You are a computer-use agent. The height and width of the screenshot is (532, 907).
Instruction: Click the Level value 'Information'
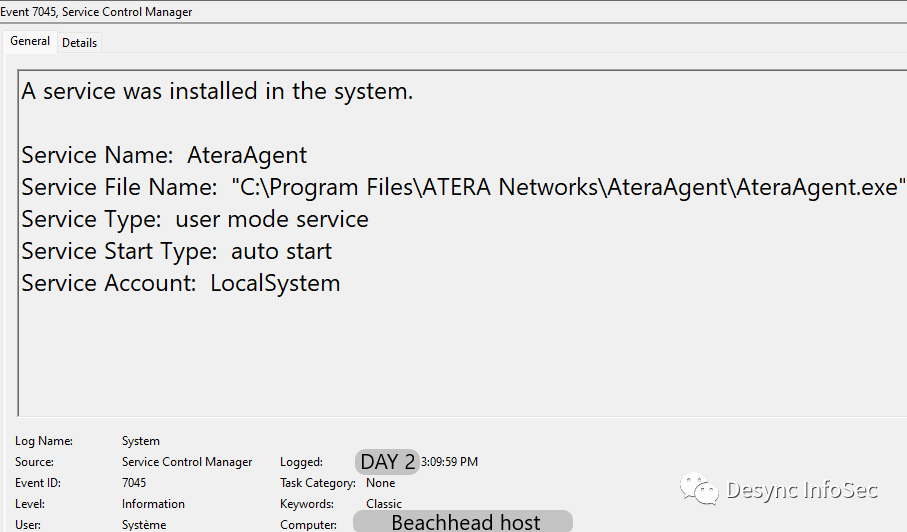tap(153, 504)
